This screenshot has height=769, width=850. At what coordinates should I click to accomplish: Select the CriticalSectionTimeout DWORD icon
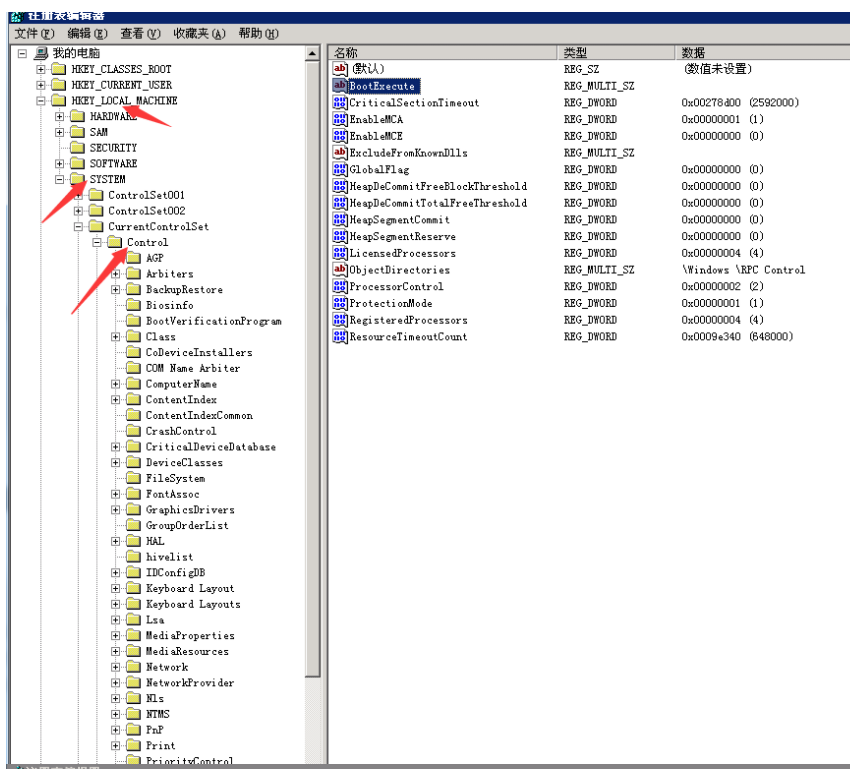pyautogui.click(x=340, y=102)
